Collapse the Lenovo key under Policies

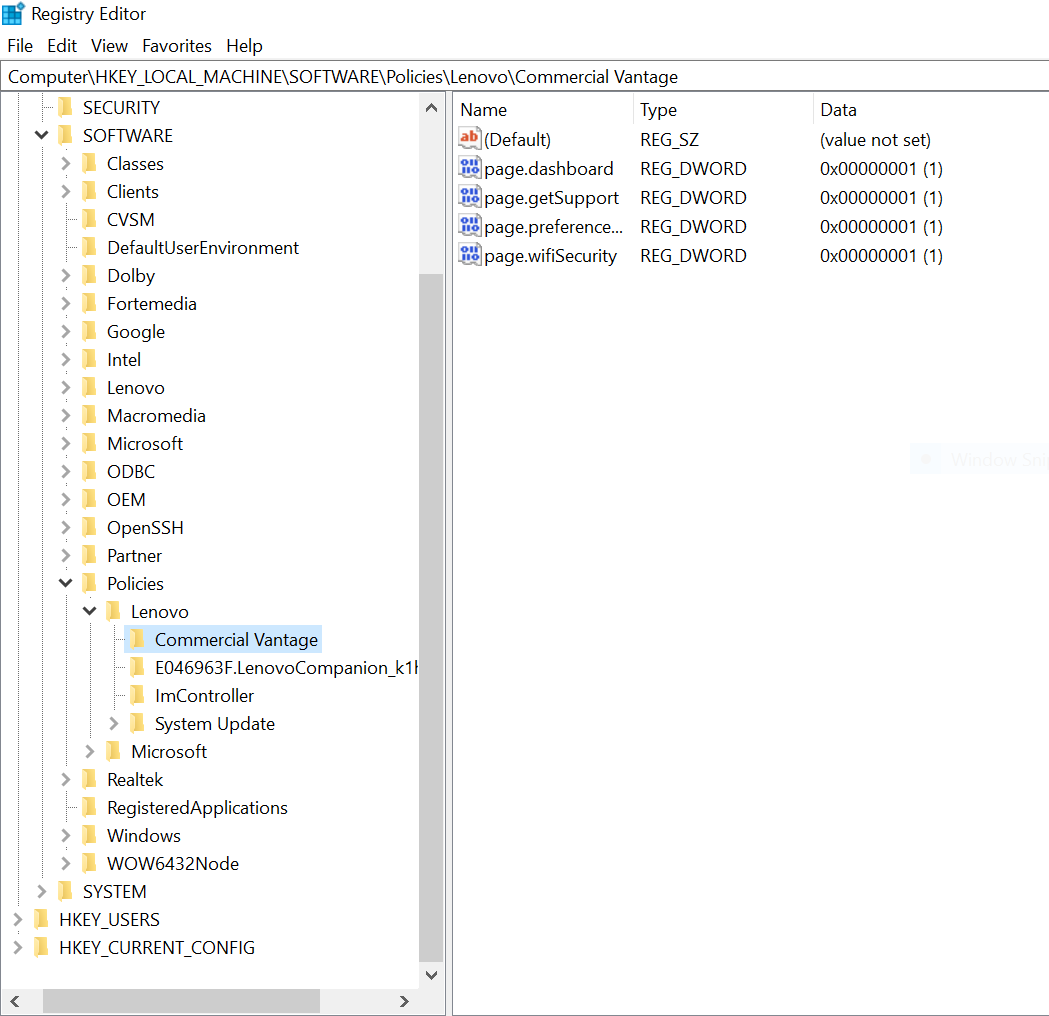90,611
